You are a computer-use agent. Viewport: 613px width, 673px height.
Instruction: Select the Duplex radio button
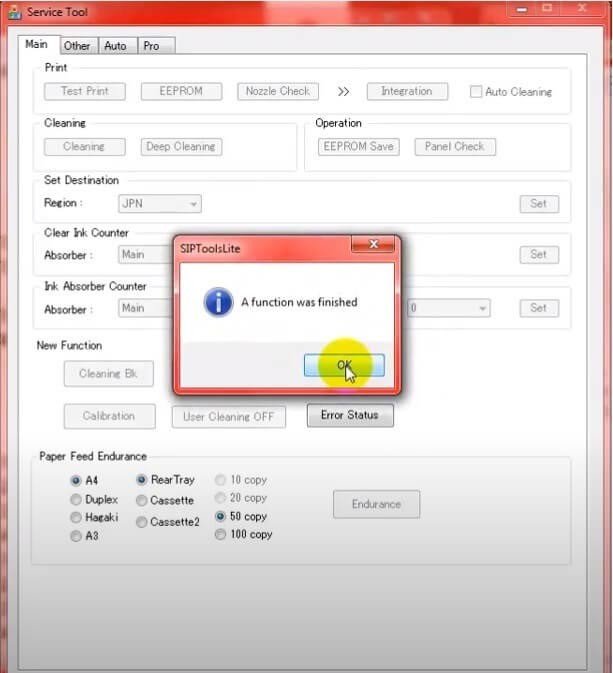[76, 500]
